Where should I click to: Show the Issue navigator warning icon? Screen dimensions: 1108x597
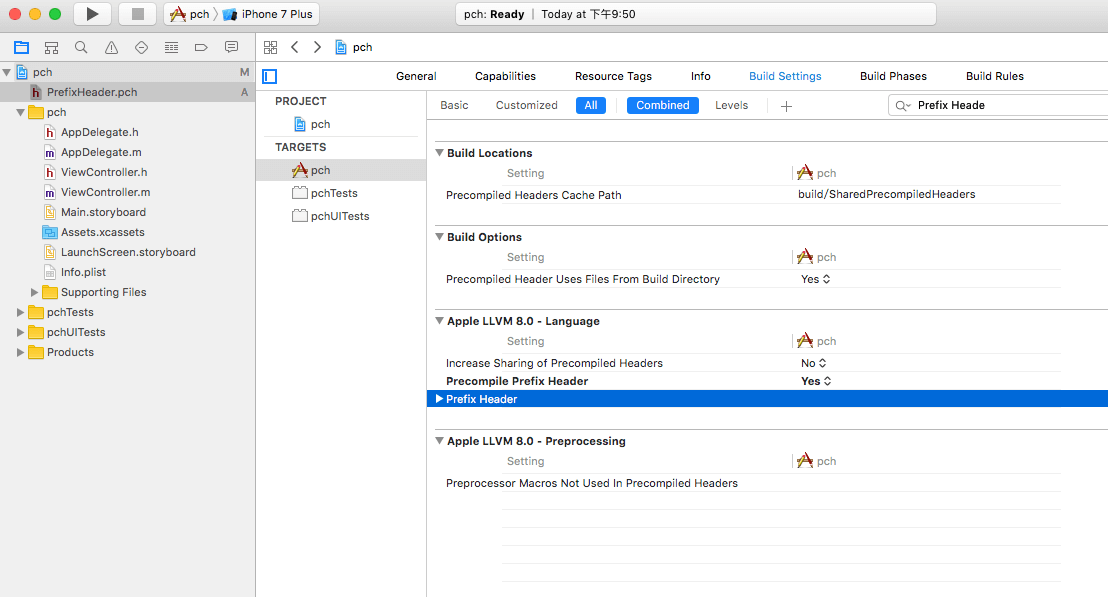coord(111,47)
